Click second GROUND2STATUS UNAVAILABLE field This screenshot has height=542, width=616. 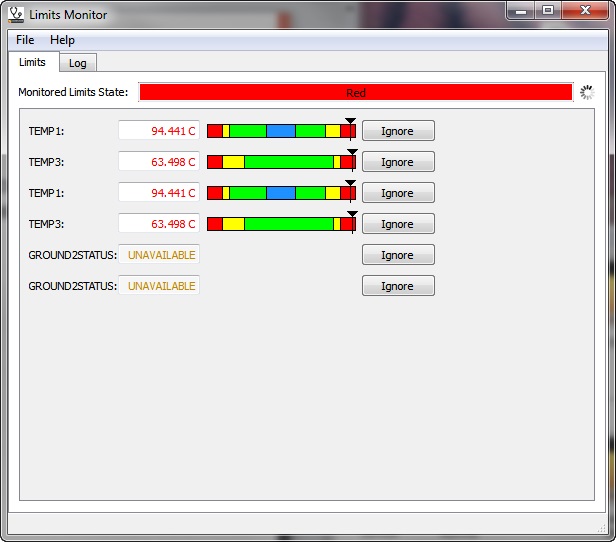(x=159, y=286)
